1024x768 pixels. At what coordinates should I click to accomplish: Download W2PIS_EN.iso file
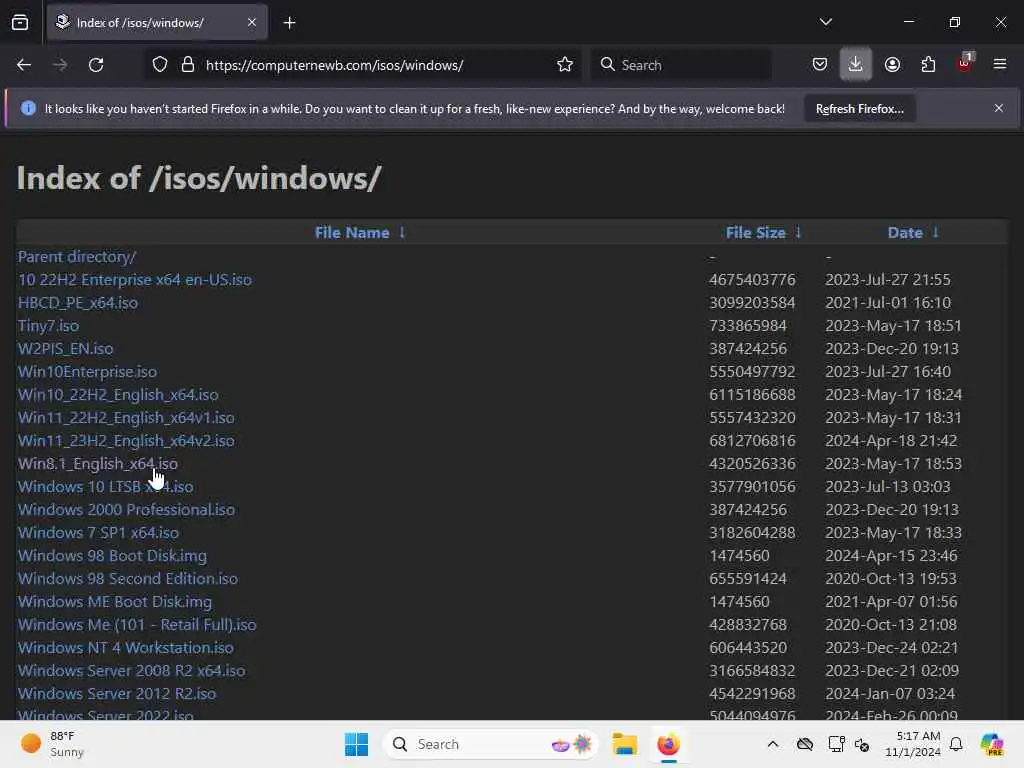[x=65, y=348]
